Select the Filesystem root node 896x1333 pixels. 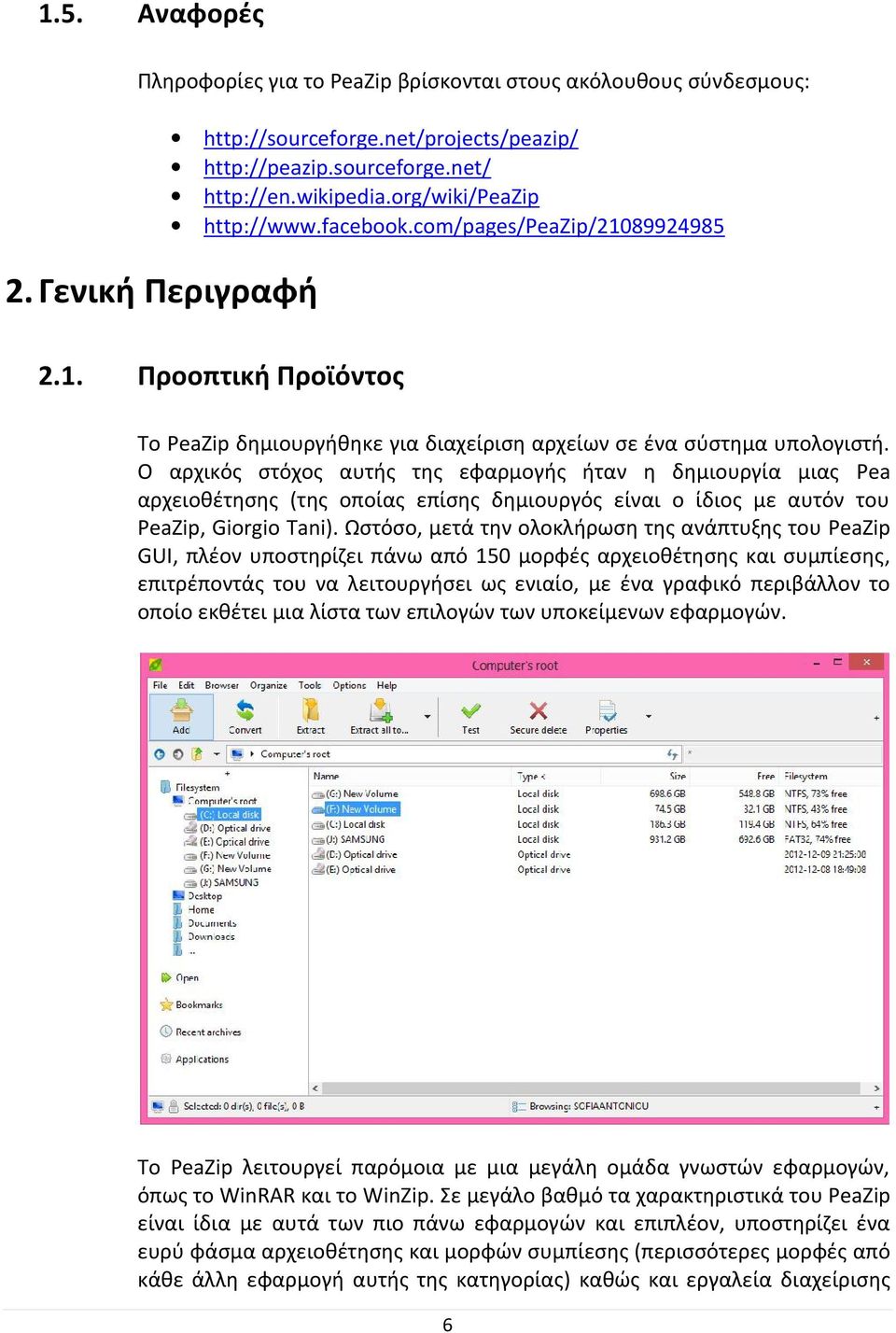pyautogui.click(x=197, y=787)
